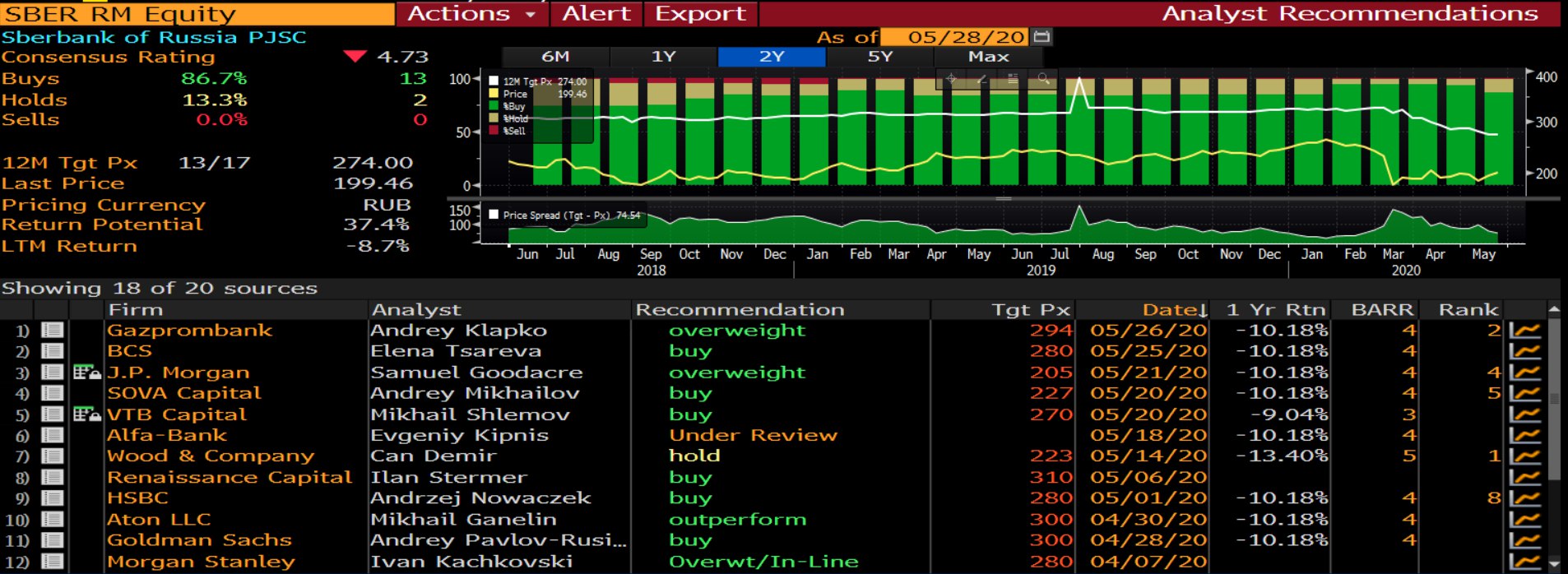The image size is (1568, 574).
Task: Click the Export button
Action: pos(701,14)
